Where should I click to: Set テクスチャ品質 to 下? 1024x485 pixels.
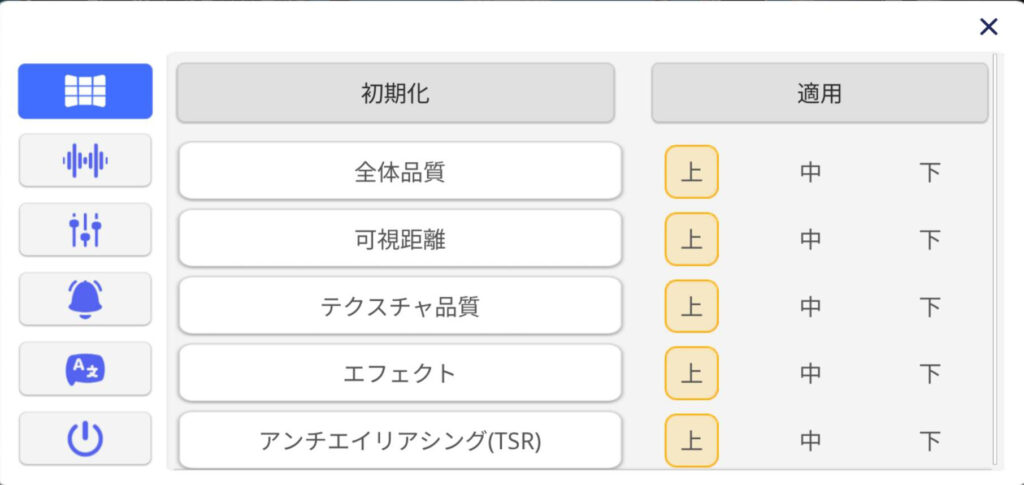click(929, 307)
